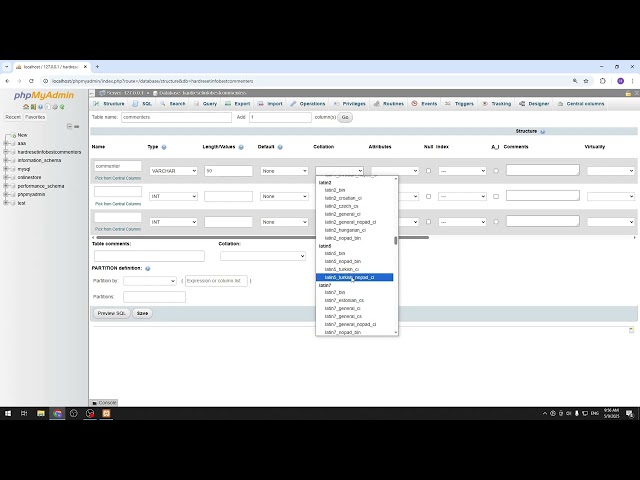Click the Table comments input field
640x480 pixels.
pyautogui.click(x=149, y=256)
